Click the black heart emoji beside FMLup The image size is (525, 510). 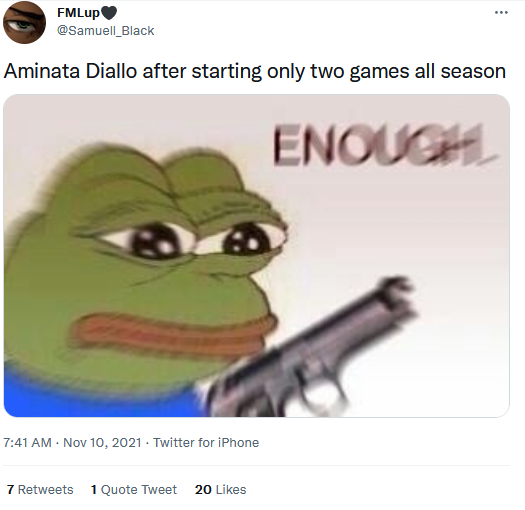click(109, 13)
